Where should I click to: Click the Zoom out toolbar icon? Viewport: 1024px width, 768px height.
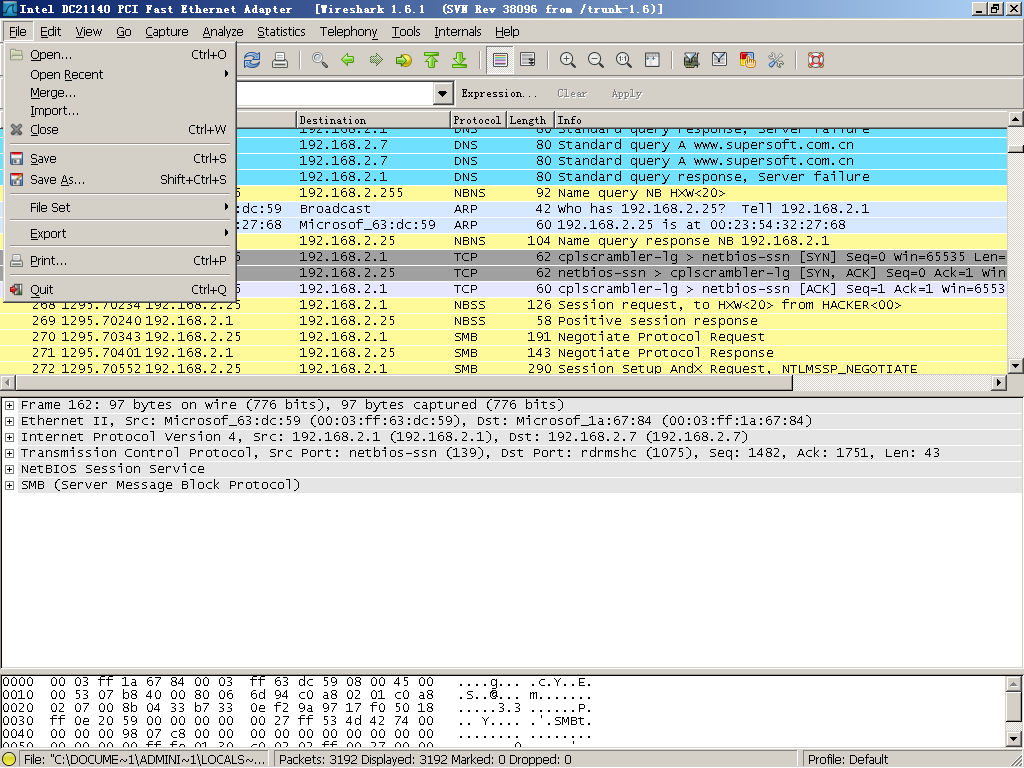[x=596, y=60]
